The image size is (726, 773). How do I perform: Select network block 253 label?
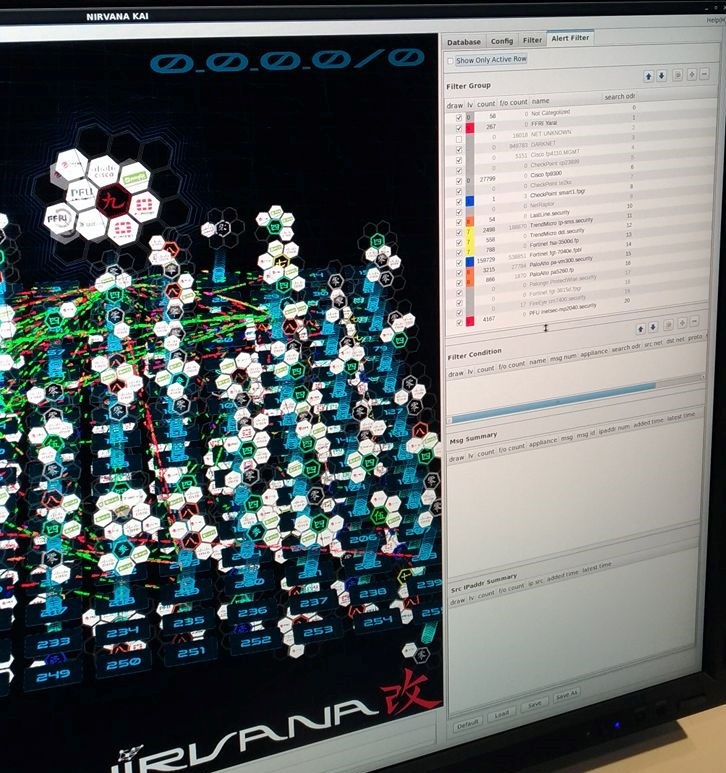(x=318, y=631)
